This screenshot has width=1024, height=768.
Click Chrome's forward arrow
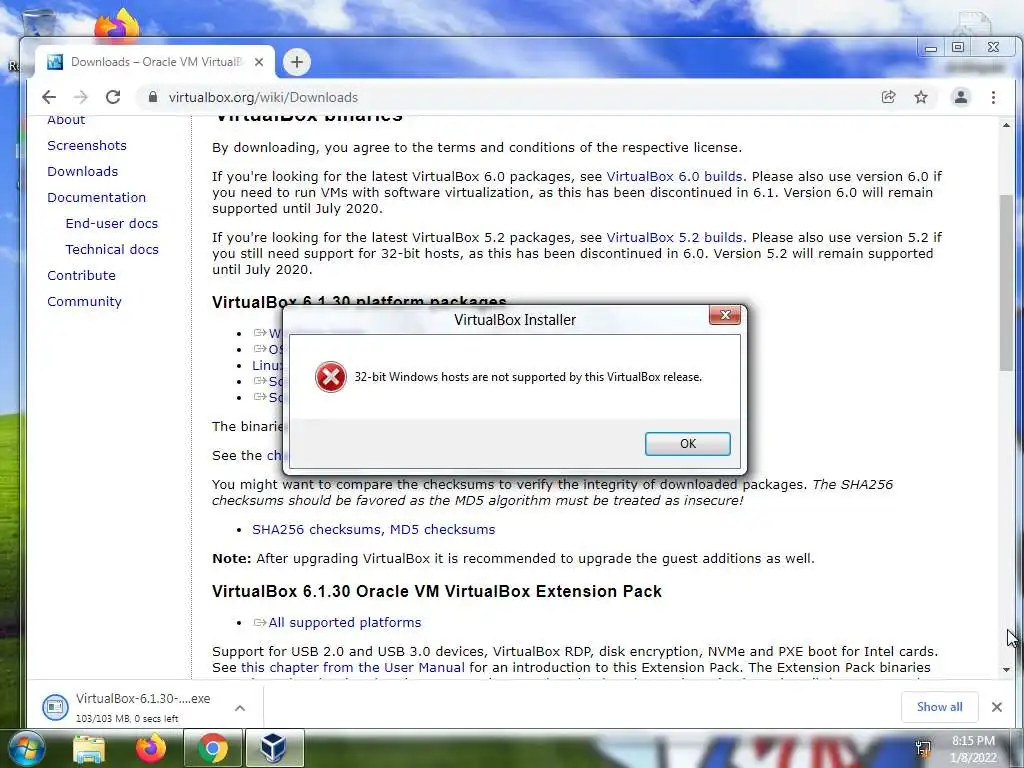[80, 97]
